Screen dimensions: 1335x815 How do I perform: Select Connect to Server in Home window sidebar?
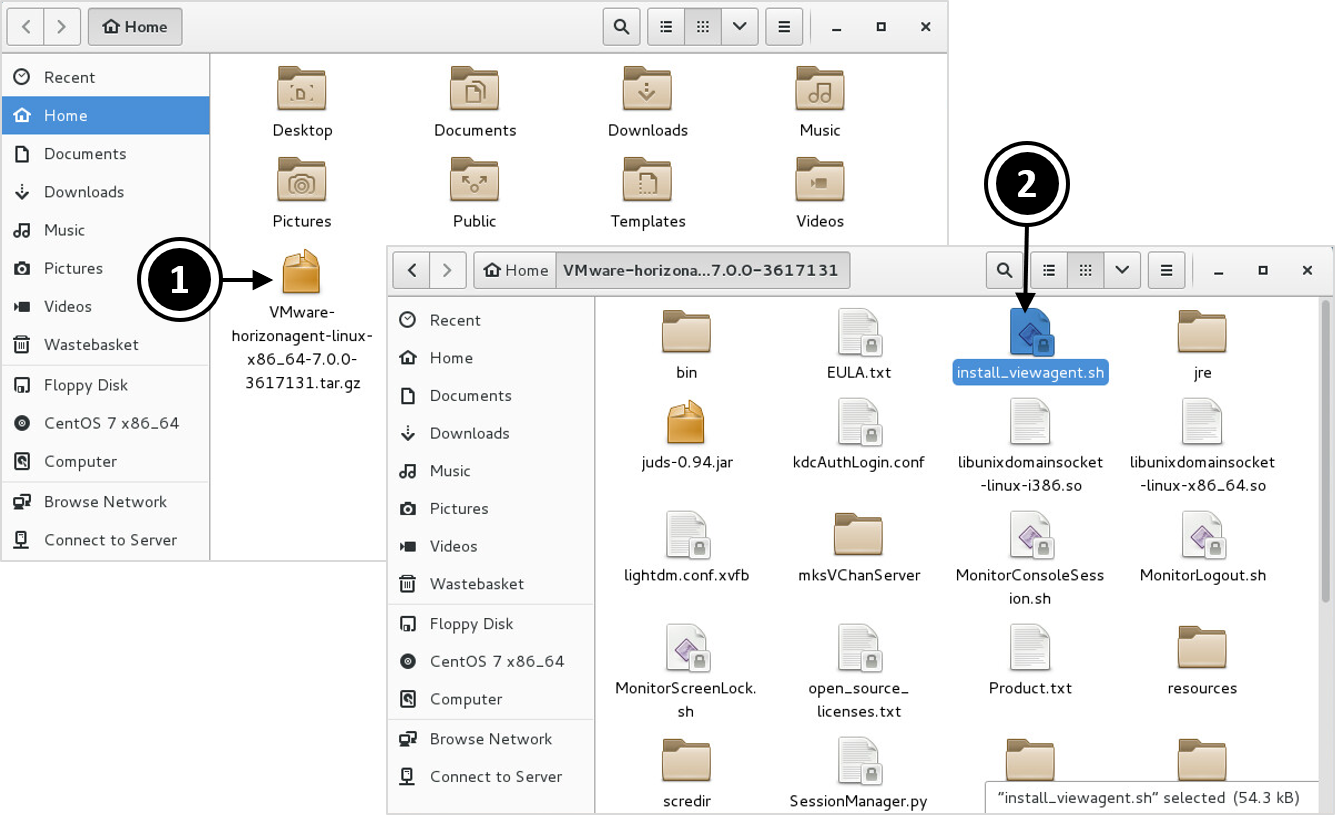click(105, 540)
